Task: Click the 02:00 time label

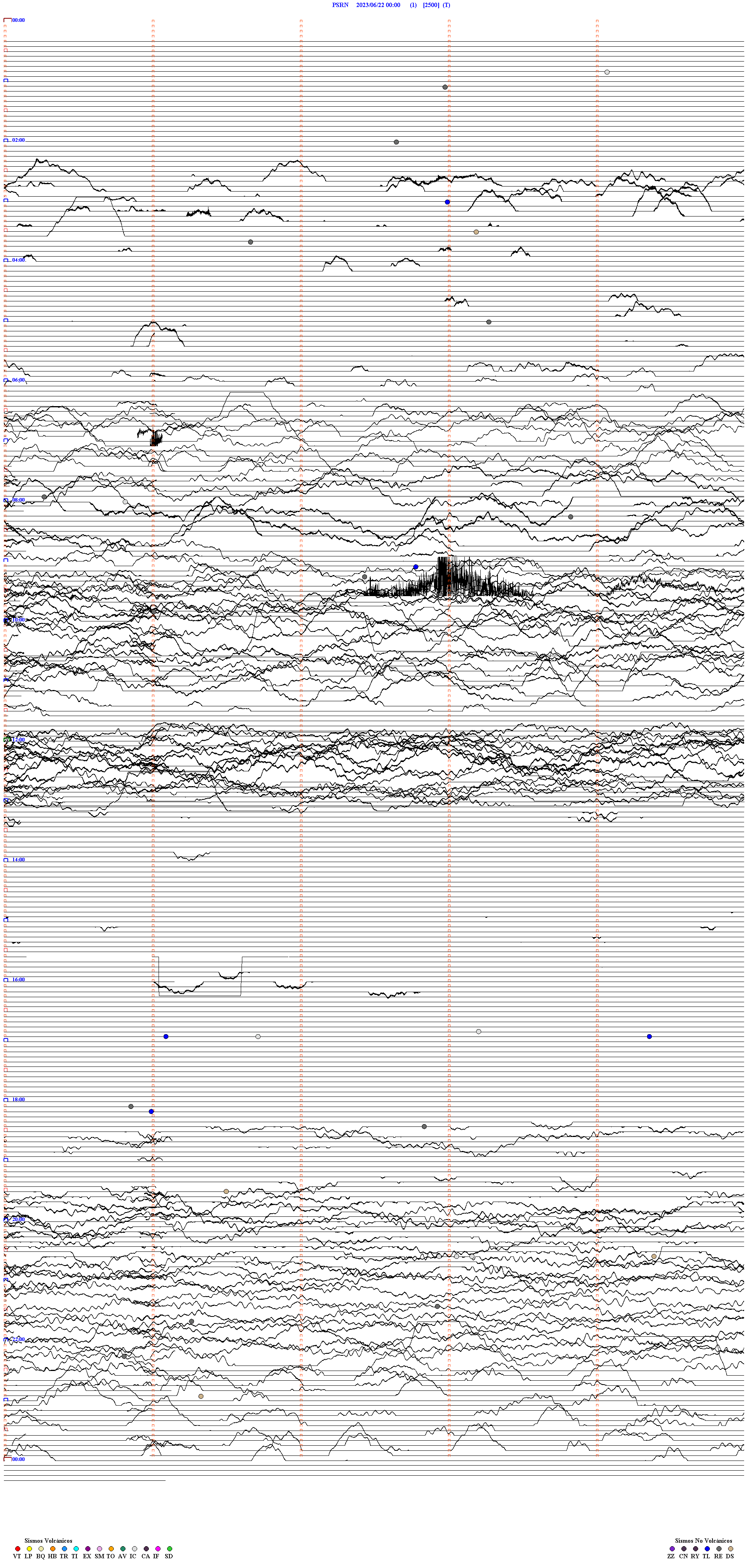Action: point(18,140)
